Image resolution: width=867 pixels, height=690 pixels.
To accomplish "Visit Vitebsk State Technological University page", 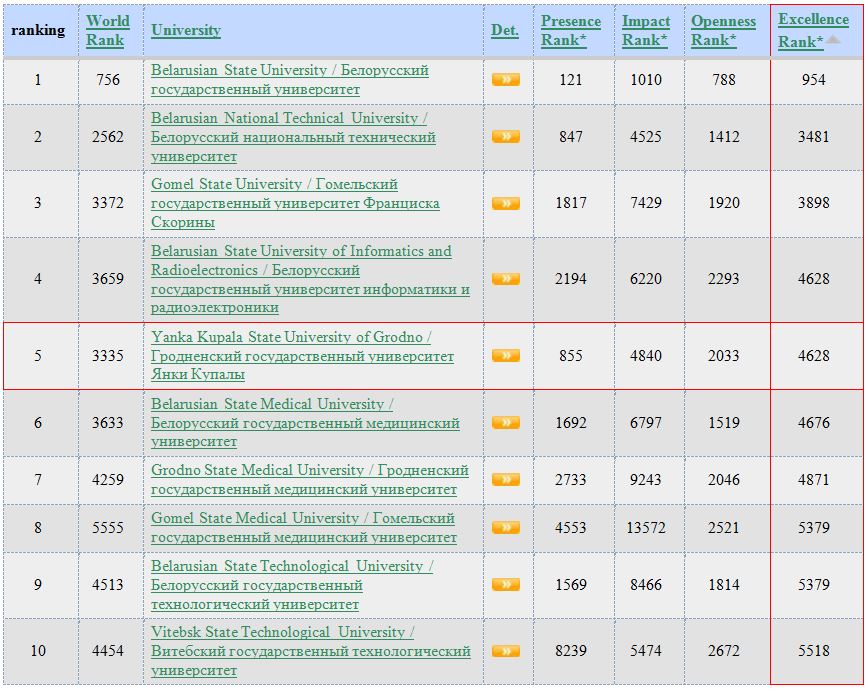I will 311,651.
